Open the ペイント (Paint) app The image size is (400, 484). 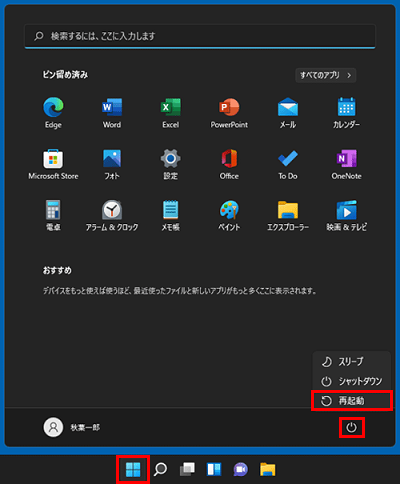[x=229, y=215]
